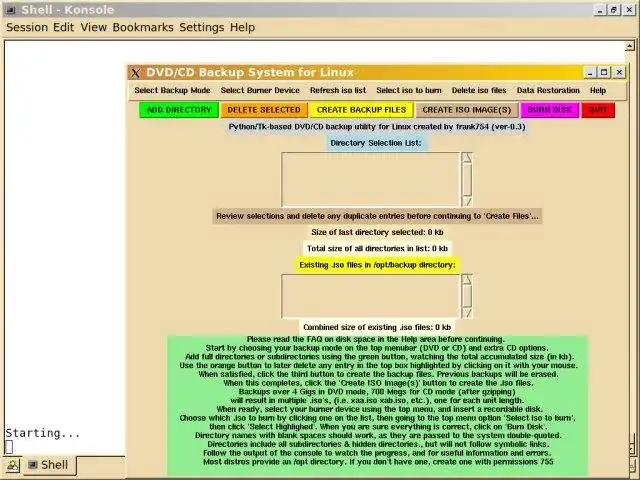Click the iso list scrollbar thumb
Image resolution: width=640 pixels, height=480 pixels.
pos(467,296)
